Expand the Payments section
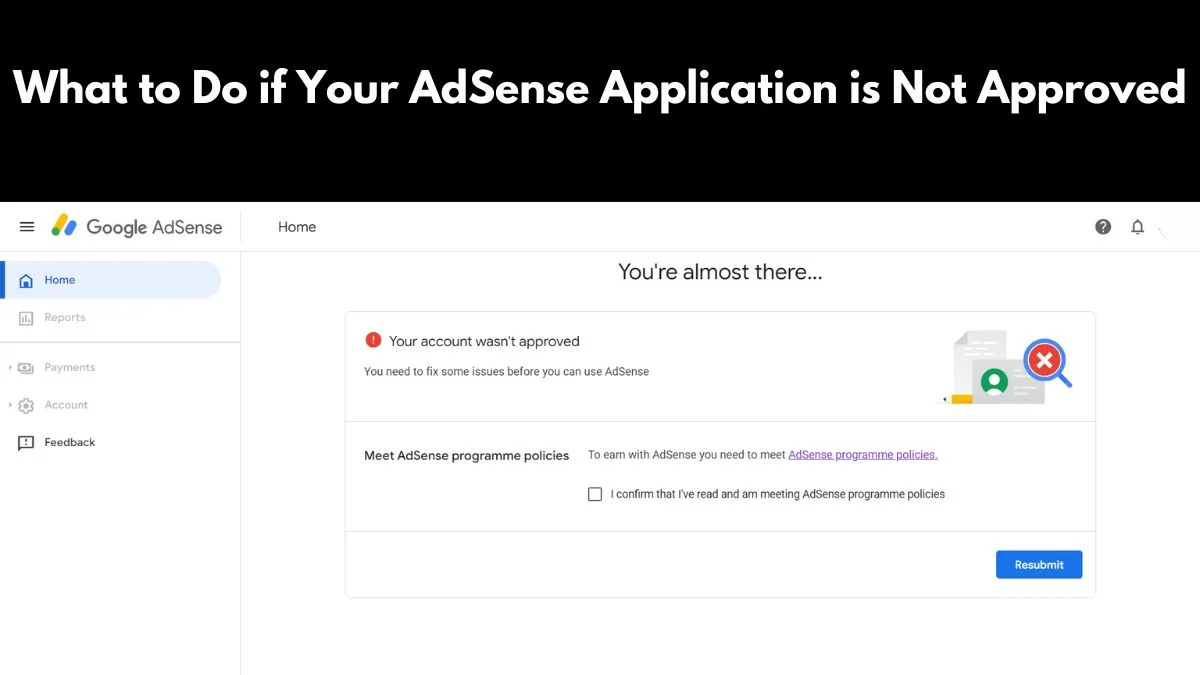The width and height of the screenshot is (1200, 675). (9, 367)
